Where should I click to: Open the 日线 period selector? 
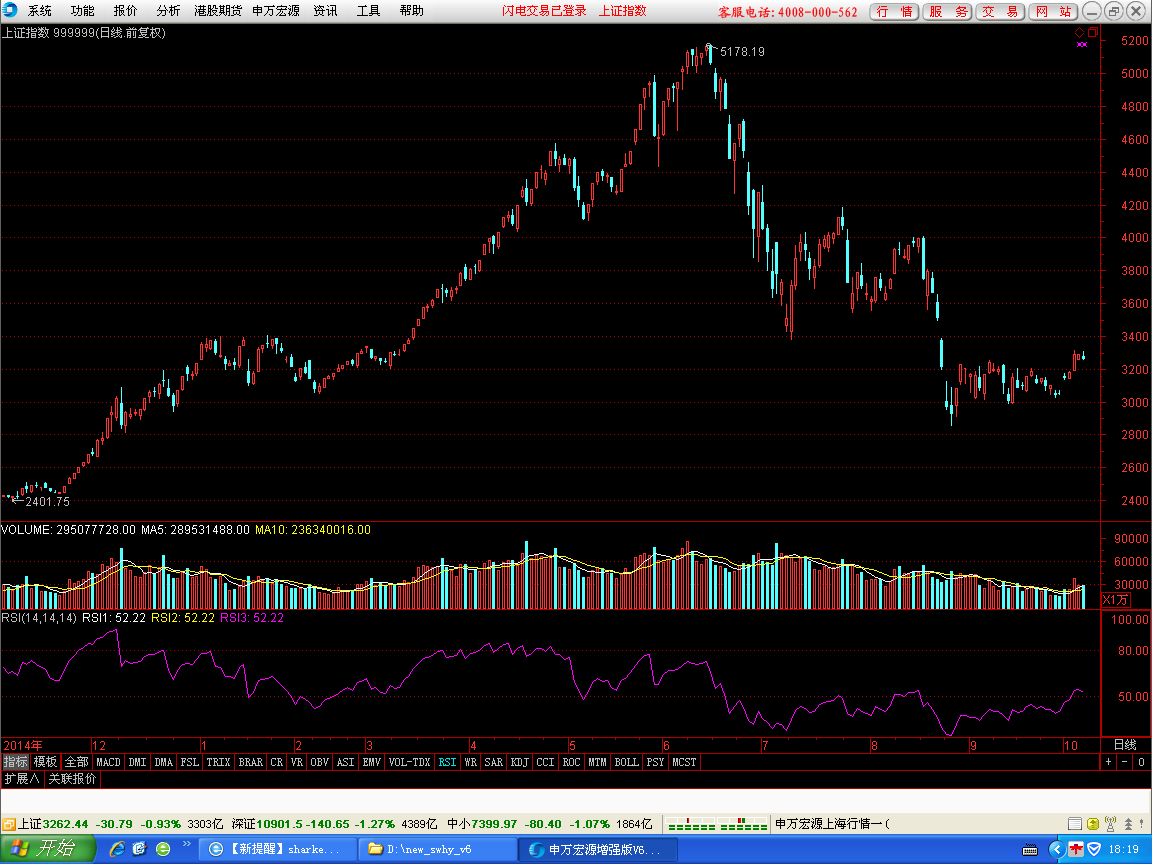pos(1125,745)
